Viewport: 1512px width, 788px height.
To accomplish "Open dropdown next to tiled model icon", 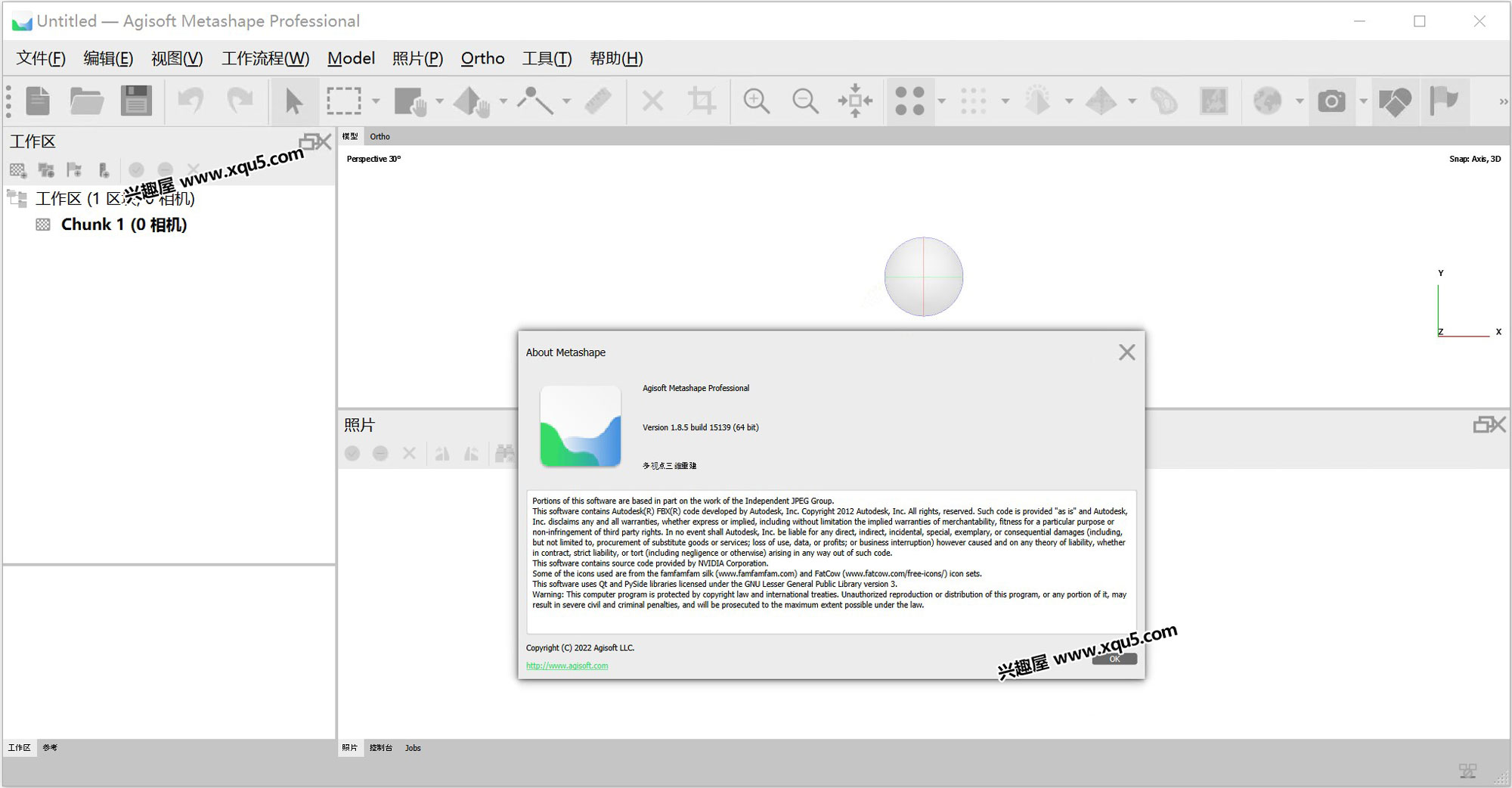I will [x=1132, y=101].
